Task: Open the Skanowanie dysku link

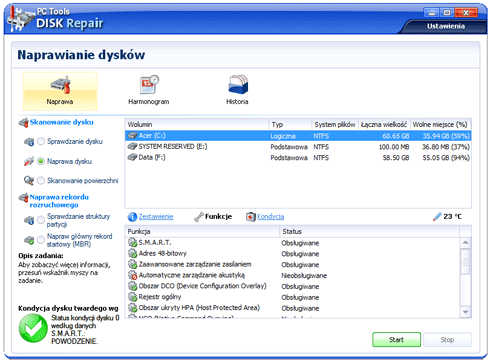Action: (62, 122)
